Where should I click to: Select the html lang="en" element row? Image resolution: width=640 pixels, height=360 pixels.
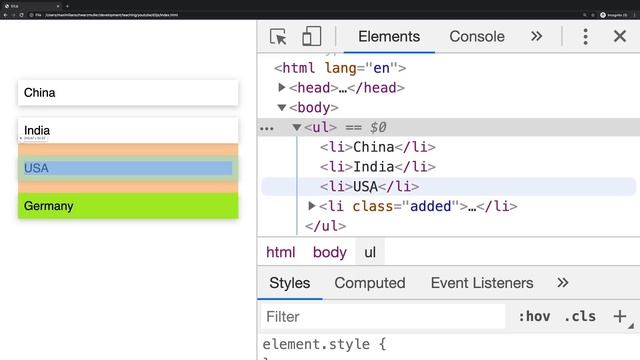click(340, 68)
